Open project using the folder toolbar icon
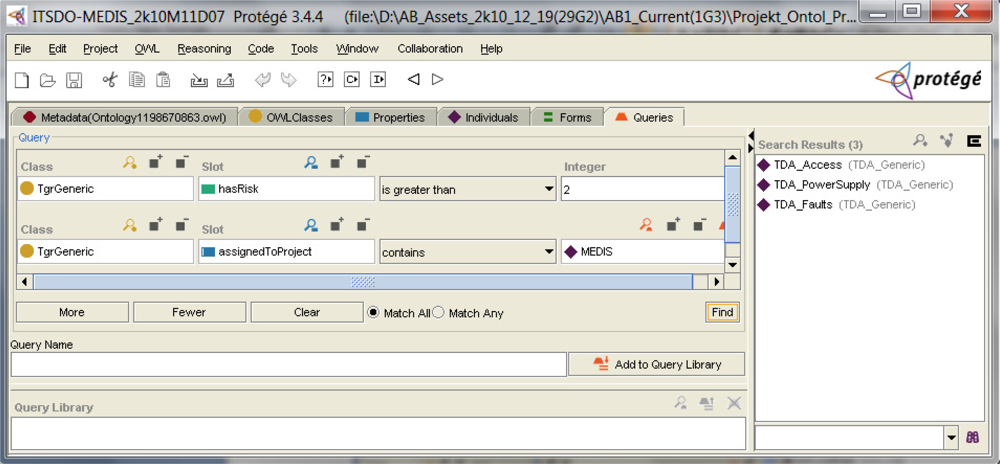 tap(47, 80)
